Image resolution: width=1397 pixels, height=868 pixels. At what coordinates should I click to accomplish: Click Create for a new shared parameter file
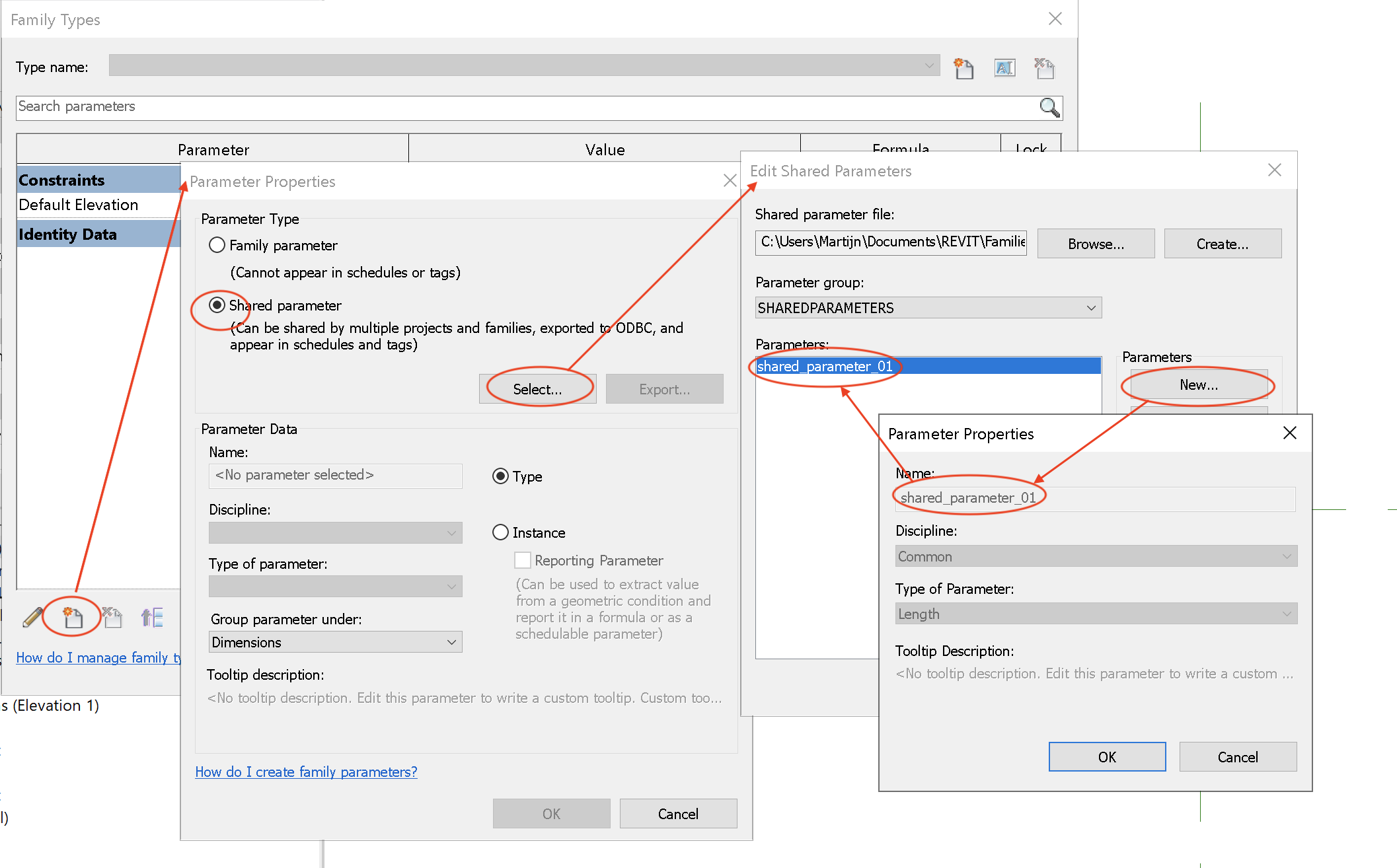[x=1222, y=243]
